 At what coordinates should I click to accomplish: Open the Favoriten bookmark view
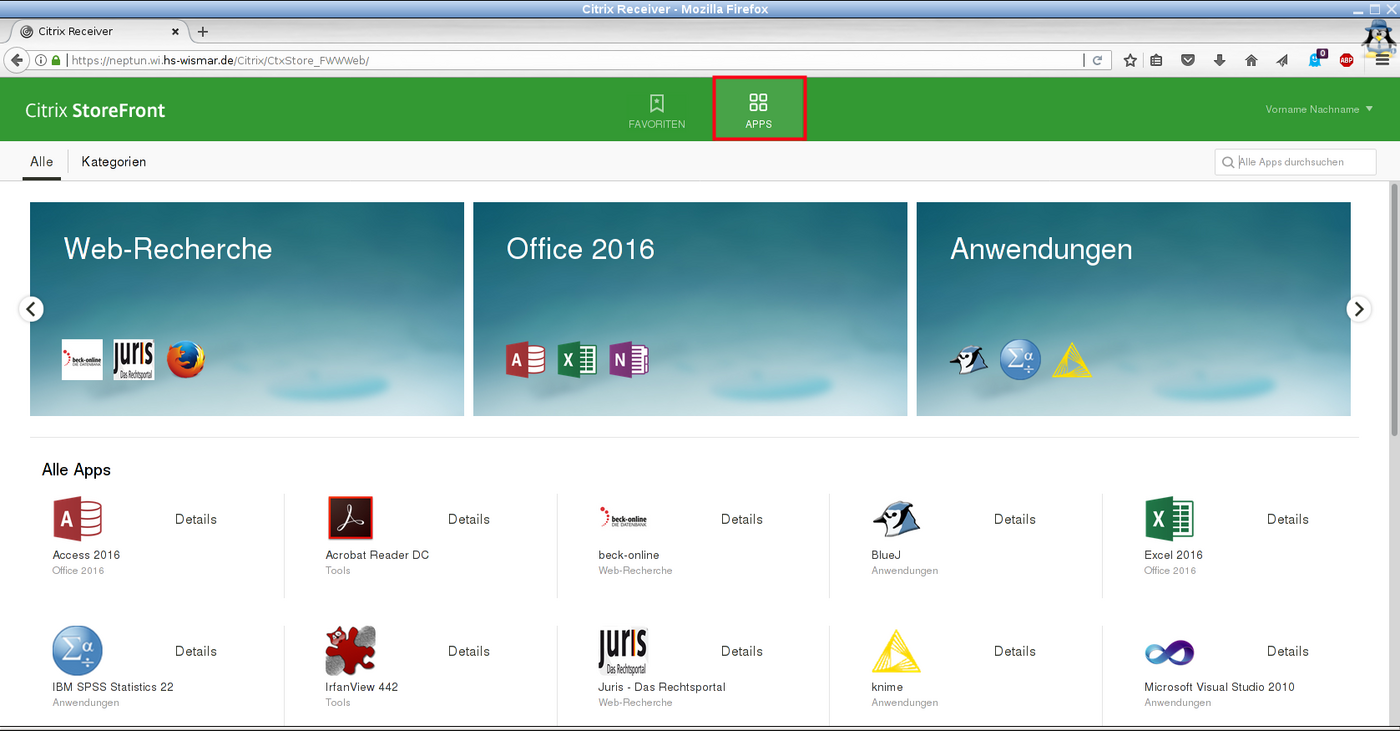tap(656, 110)
